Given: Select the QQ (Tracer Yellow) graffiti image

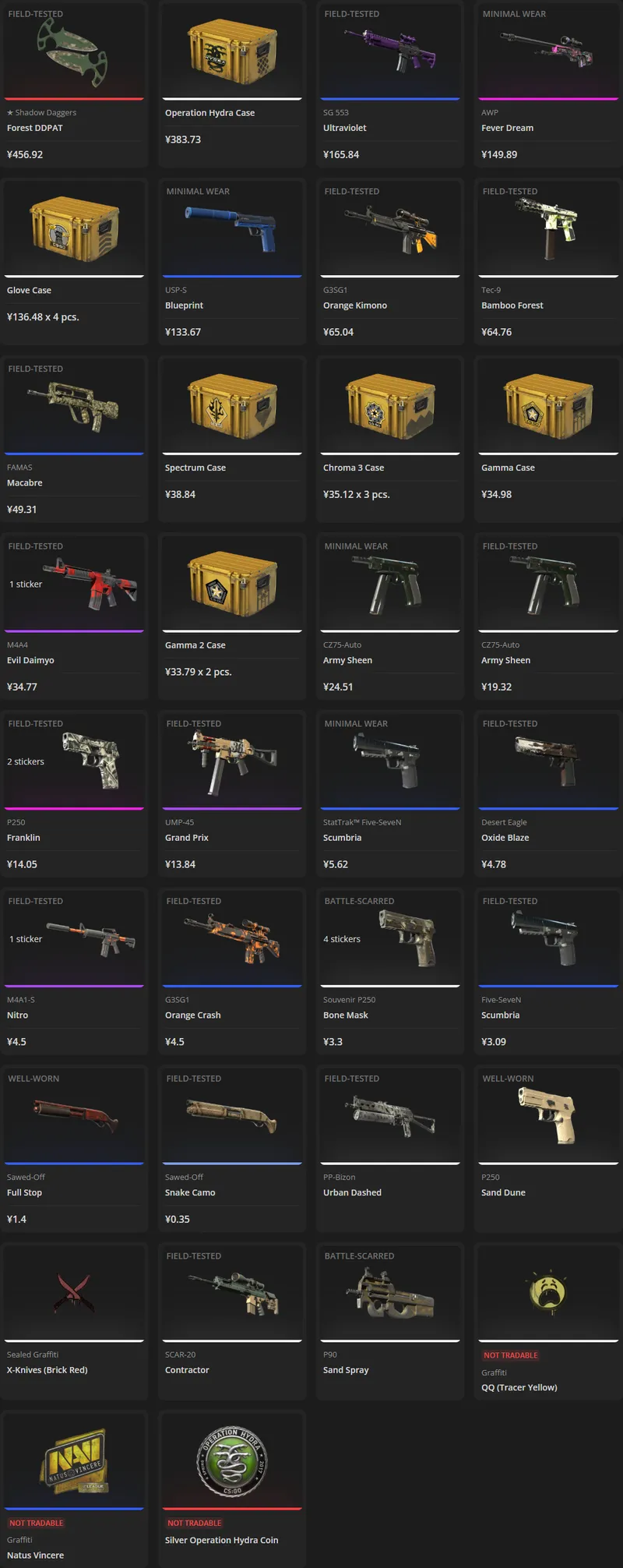Looking at the screenshot, I should tap(547, 1291).
